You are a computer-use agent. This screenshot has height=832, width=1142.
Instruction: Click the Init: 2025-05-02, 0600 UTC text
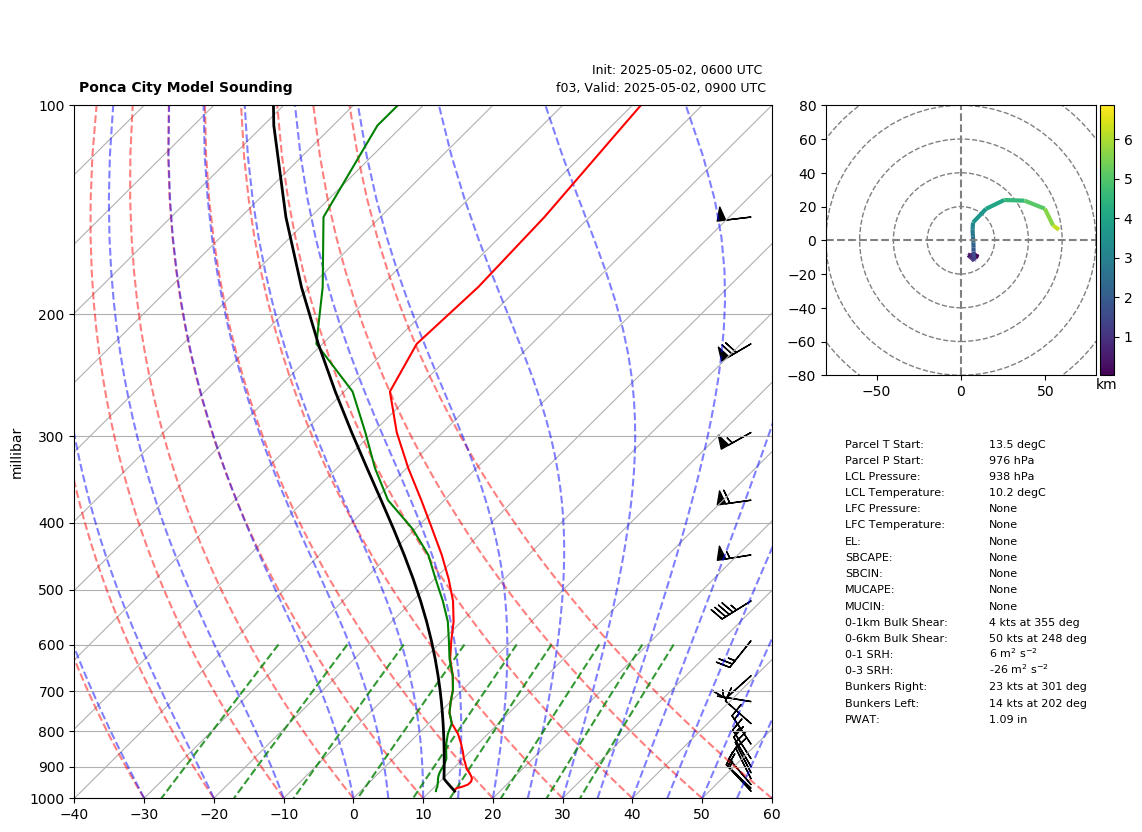(677, 70)
